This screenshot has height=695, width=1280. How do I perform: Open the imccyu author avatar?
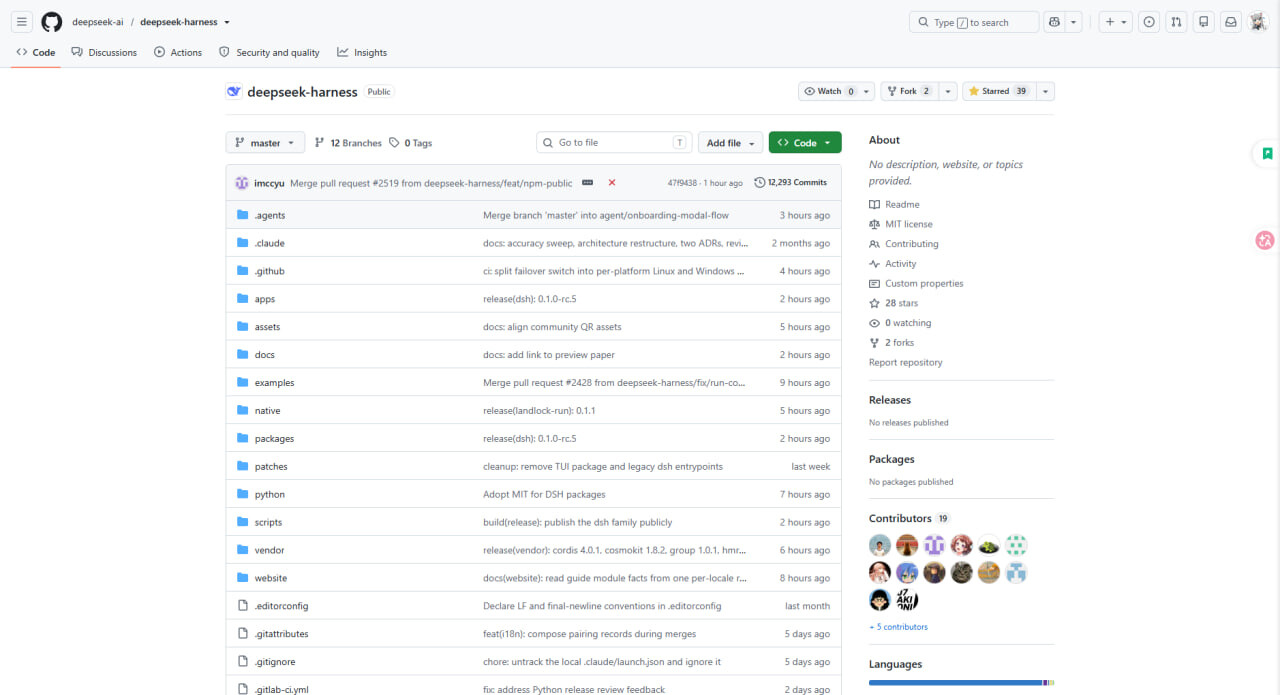(x=242, y=183)
